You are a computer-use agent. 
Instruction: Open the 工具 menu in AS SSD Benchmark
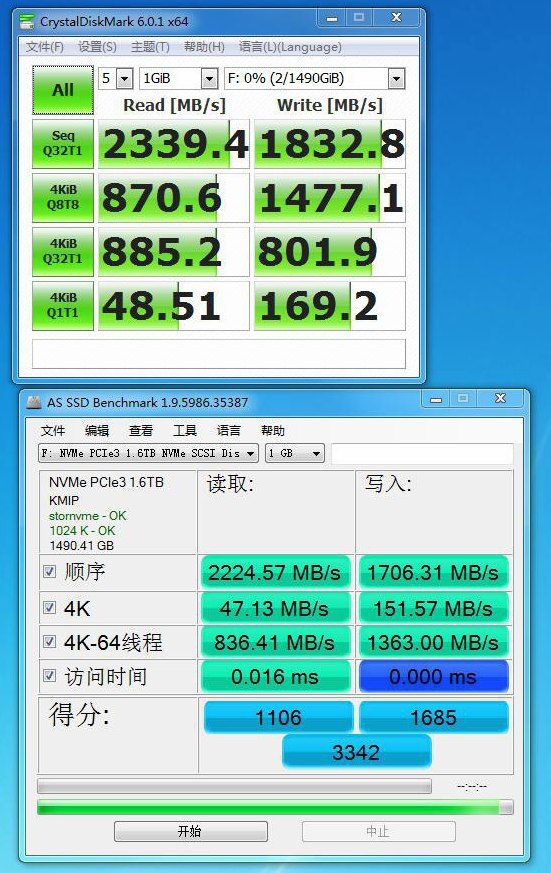185,430
